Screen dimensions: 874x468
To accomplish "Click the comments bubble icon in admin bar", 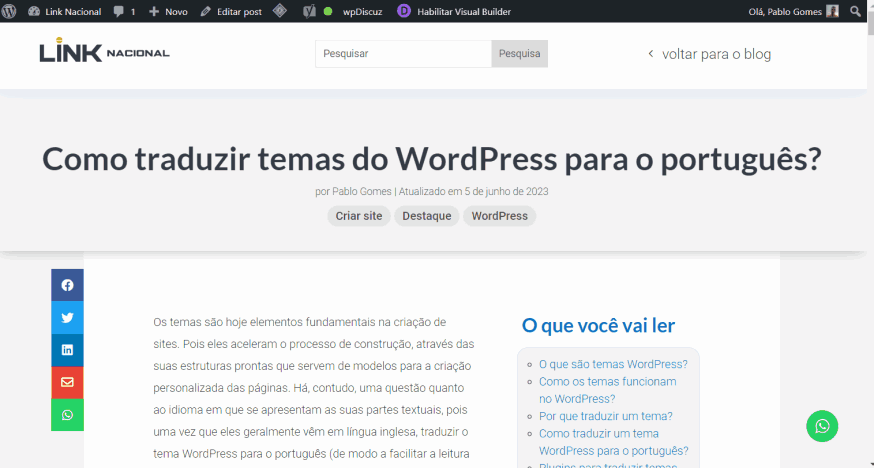I will click(119, 11).
